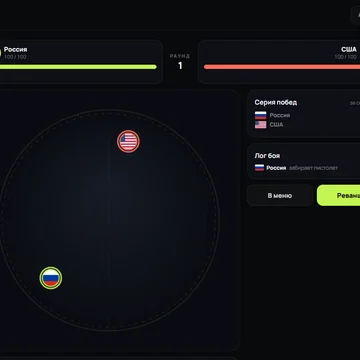
Task: Click the Russia flag in Серия побед
Action: (260, 115)
